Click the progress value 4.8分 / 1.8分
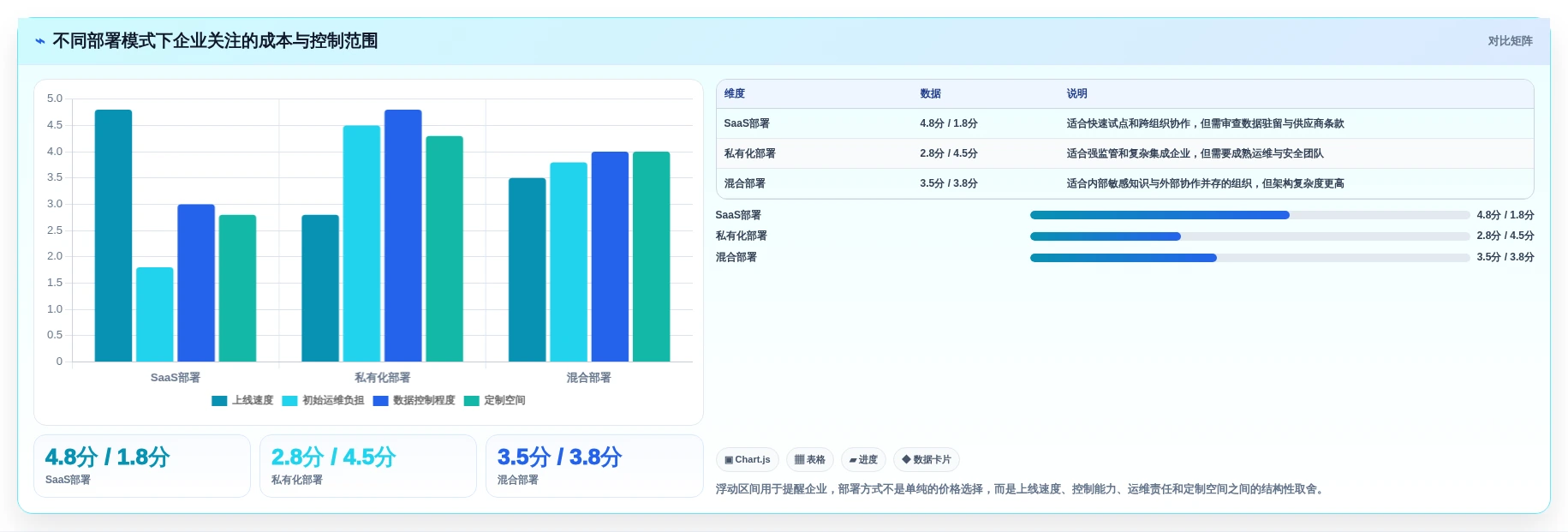 tap(1505, 215)
